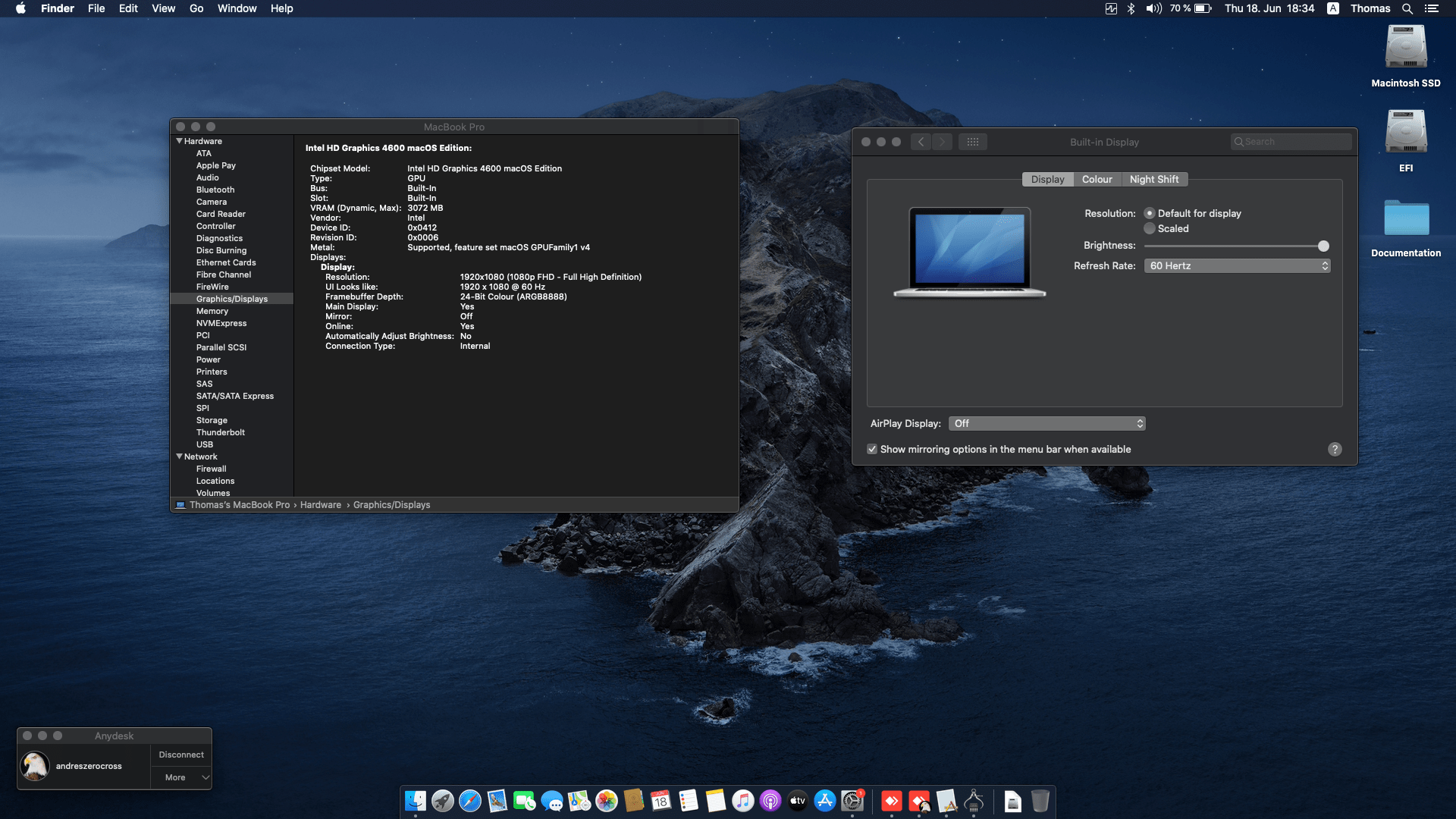Click Disconnect in the Anydesk window
This screenshot has height=819, width=1456.
click(x=181, y=755)
